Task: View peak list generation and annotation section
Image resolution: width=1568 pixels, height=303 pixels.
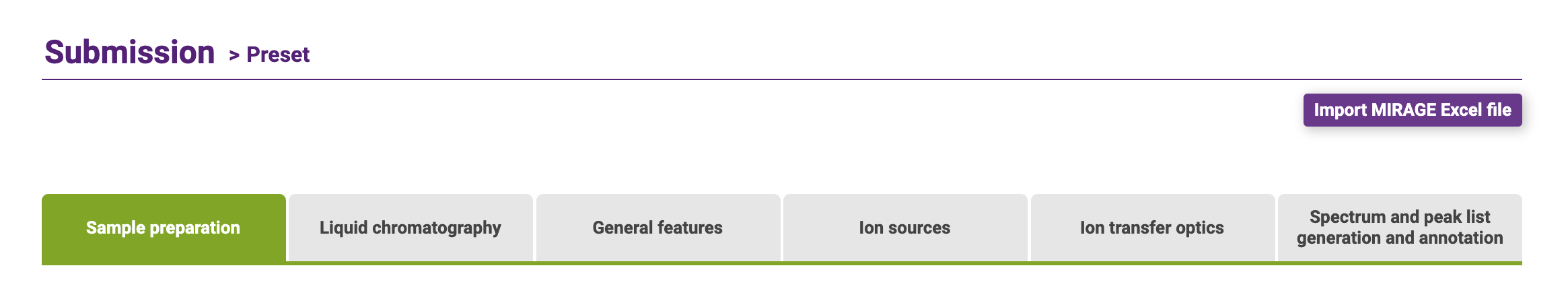Action: (1400, 228)
